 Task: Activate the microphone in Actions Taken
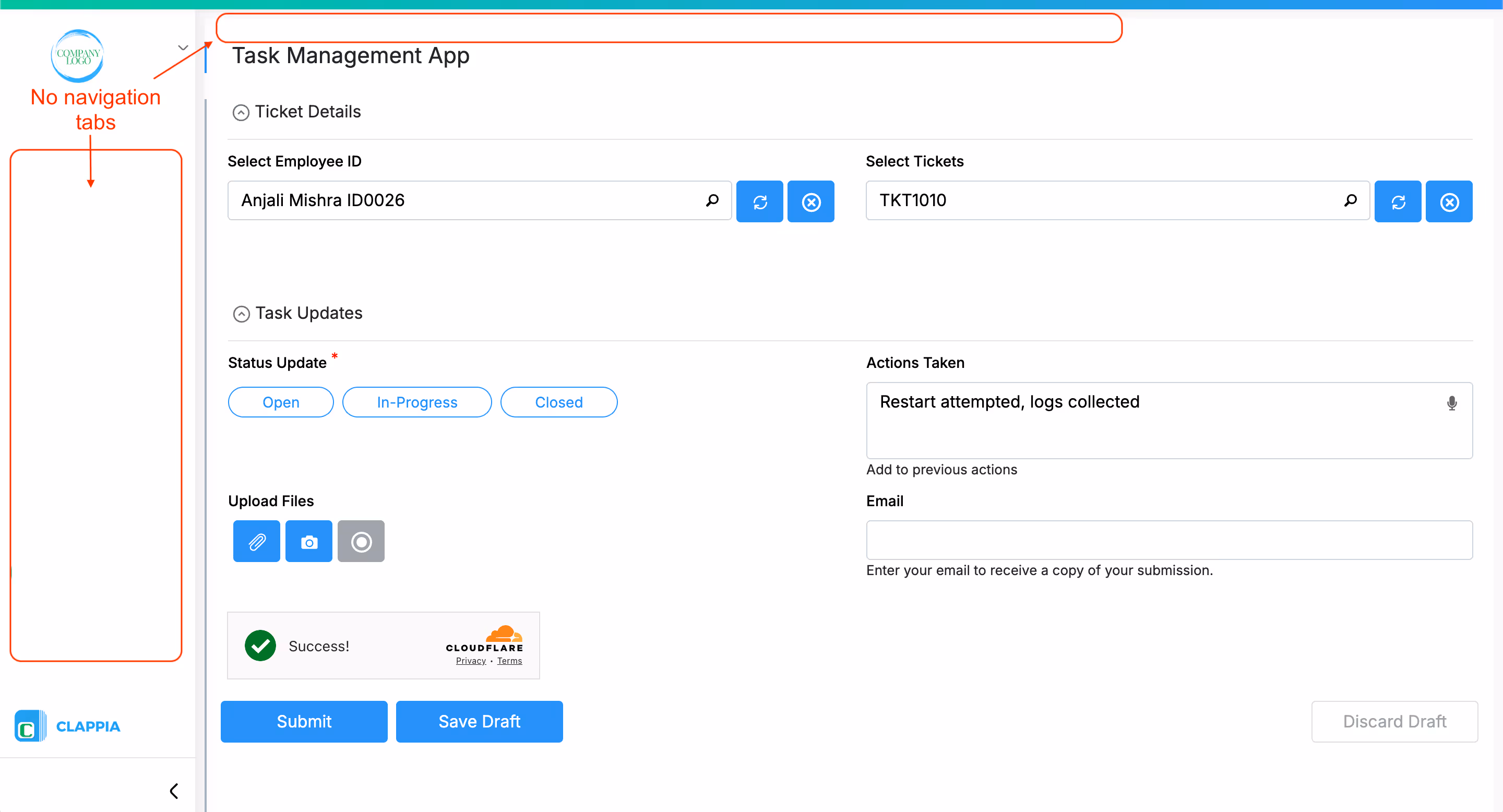pyautogui.click(x=1452, y=402)
